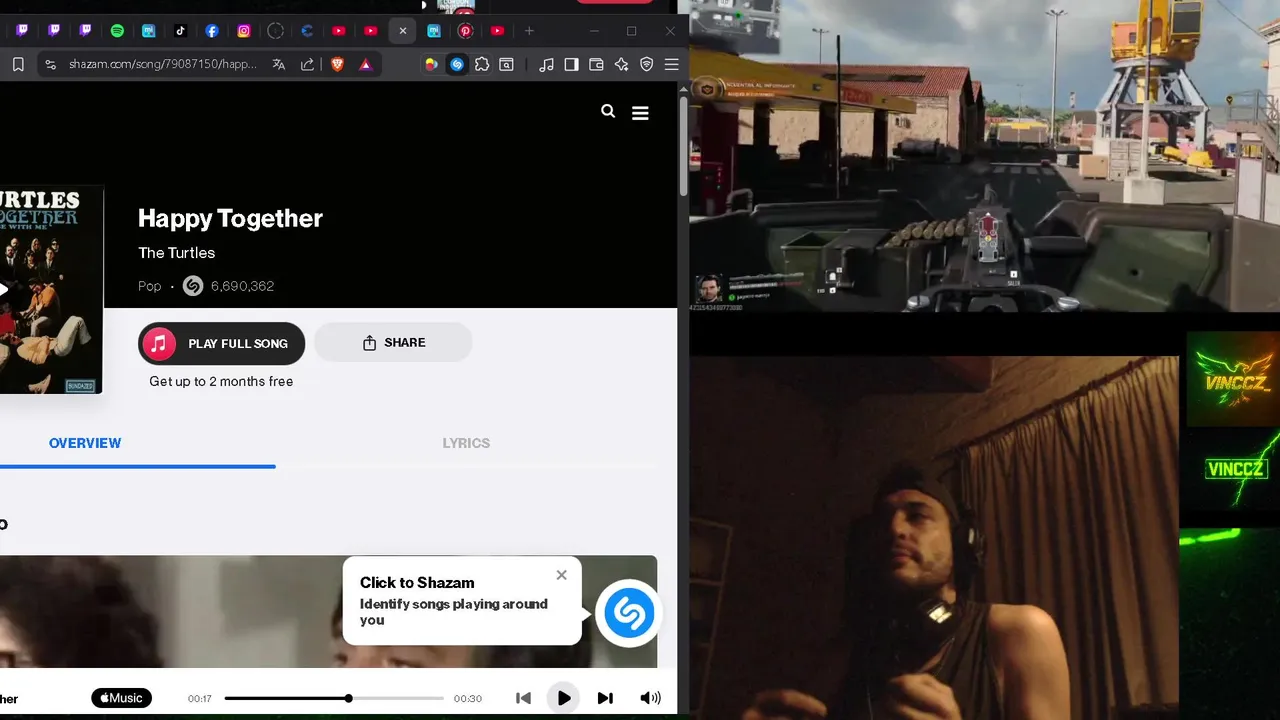Skip to the previous track
This screenshot has height=720, width=1280.
point(523,698)
